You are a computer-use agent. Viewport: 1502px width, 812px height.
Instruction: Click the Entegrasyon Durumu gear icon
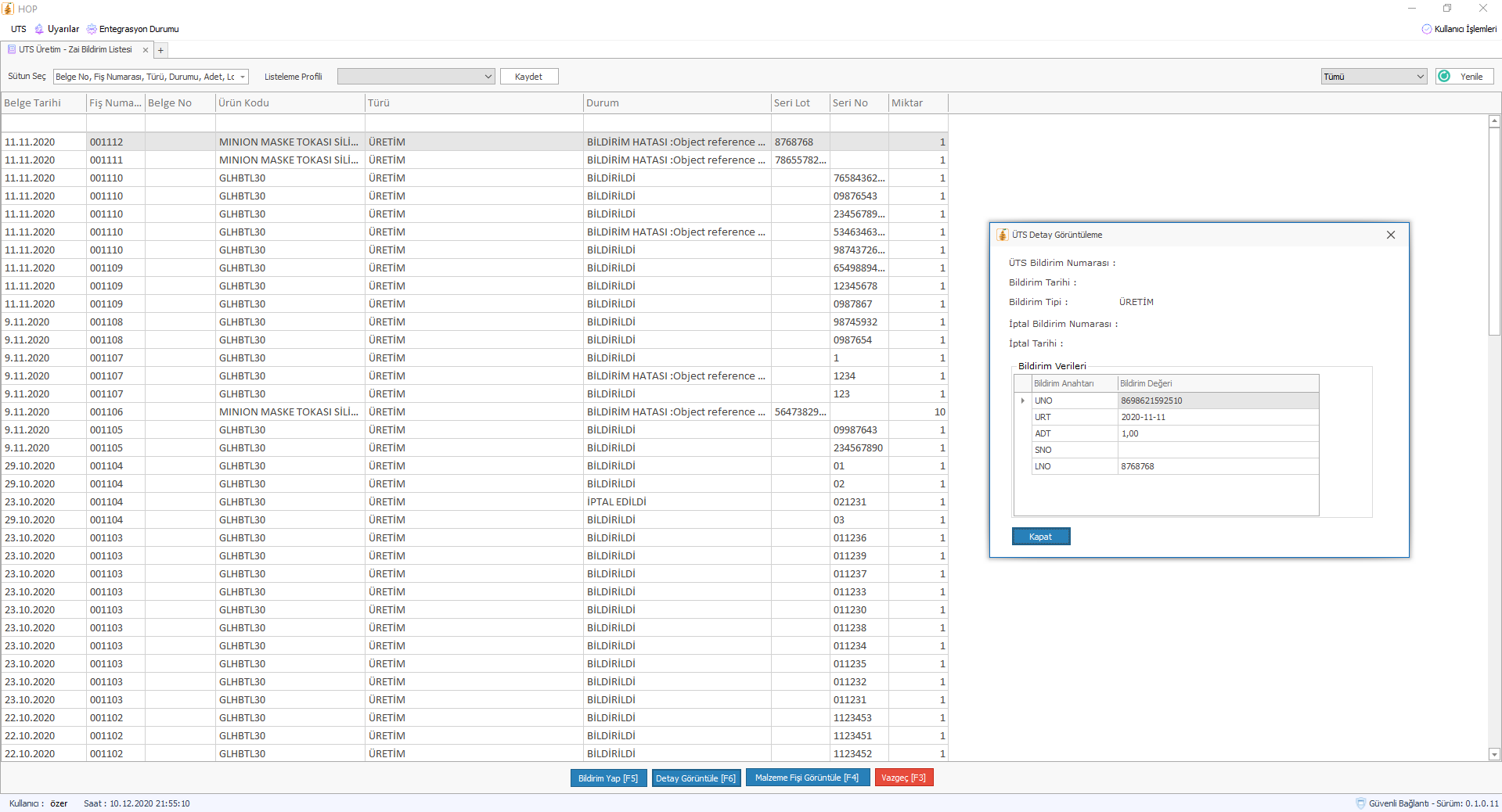pyautogui.click(x=92, y=29)
